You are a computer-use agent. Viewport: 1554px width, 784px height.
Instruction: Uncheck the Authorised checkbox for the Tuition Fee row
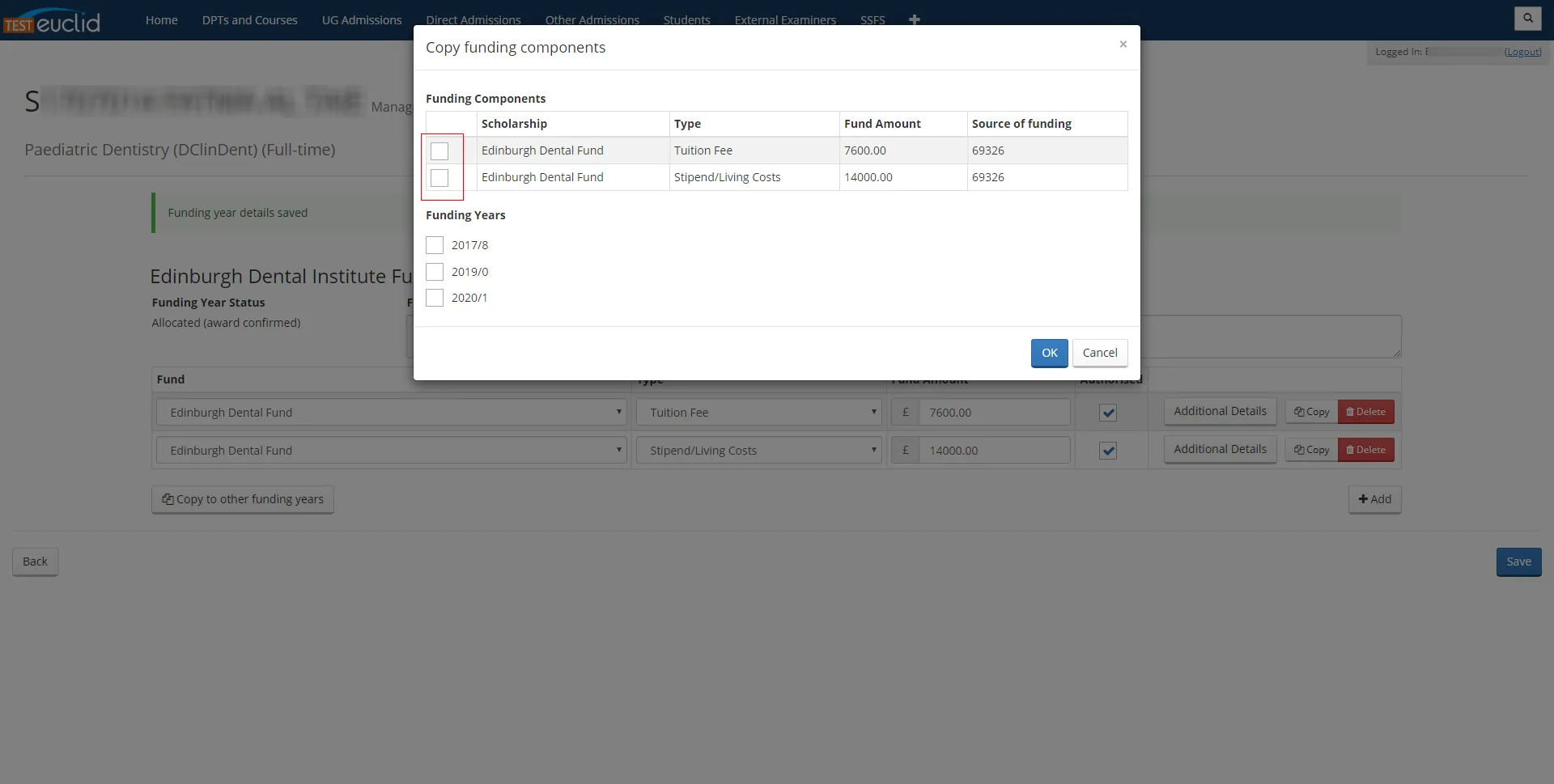[x=1108, y=413]
